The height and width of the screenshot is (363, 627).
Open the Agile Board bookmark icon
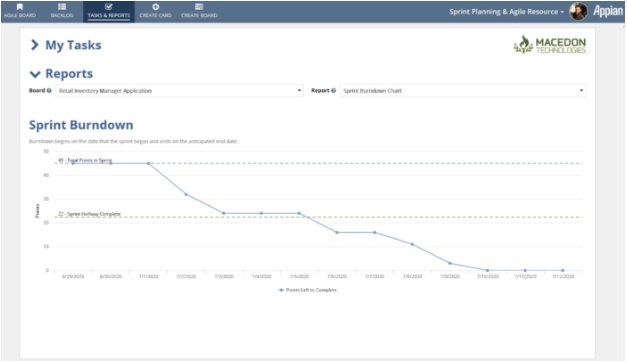tap(20, 7)
